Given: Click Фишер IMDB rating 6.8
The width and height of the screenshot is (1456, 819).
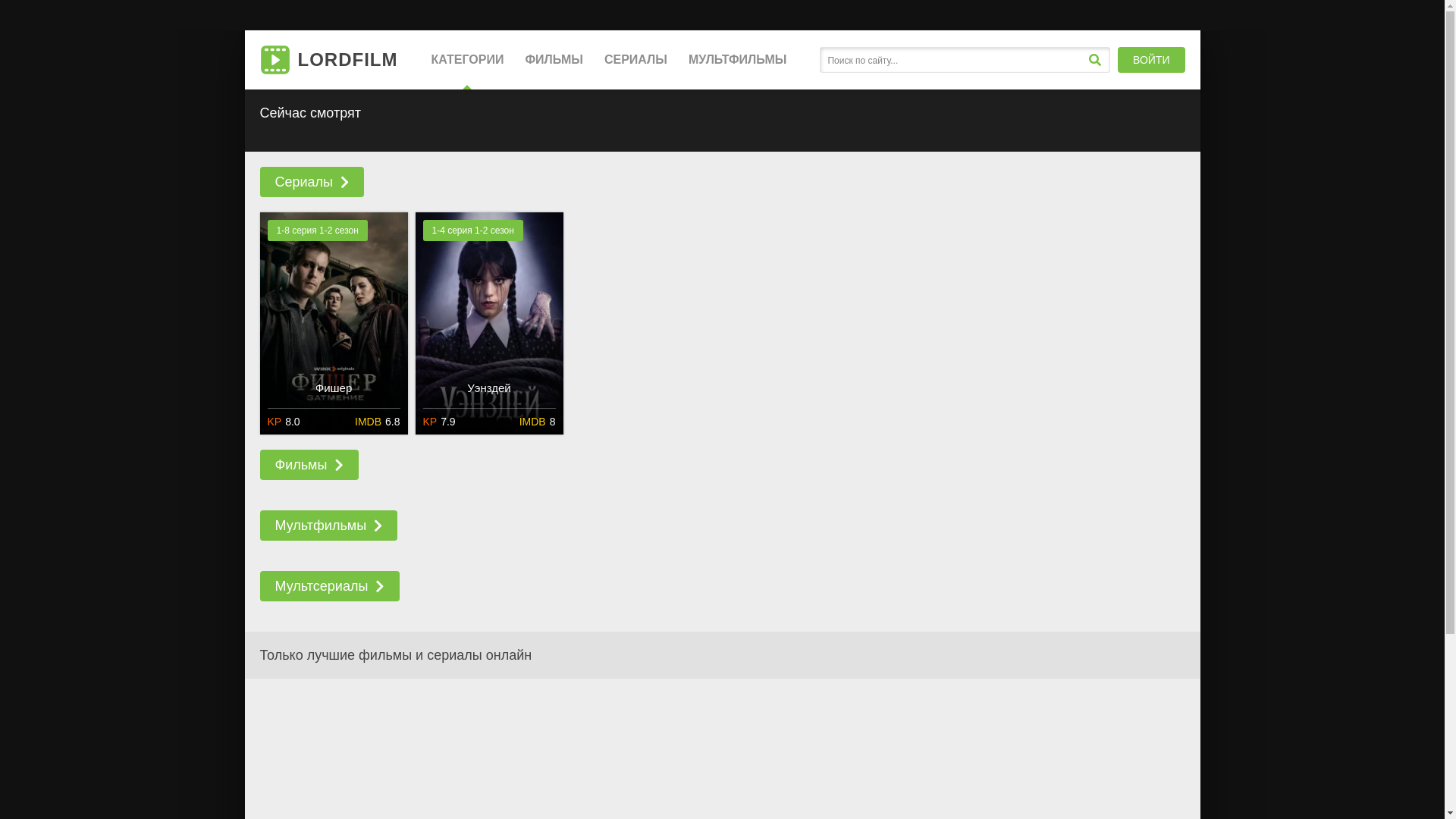Looking at the screenshot, I should (x=377, y=422).
